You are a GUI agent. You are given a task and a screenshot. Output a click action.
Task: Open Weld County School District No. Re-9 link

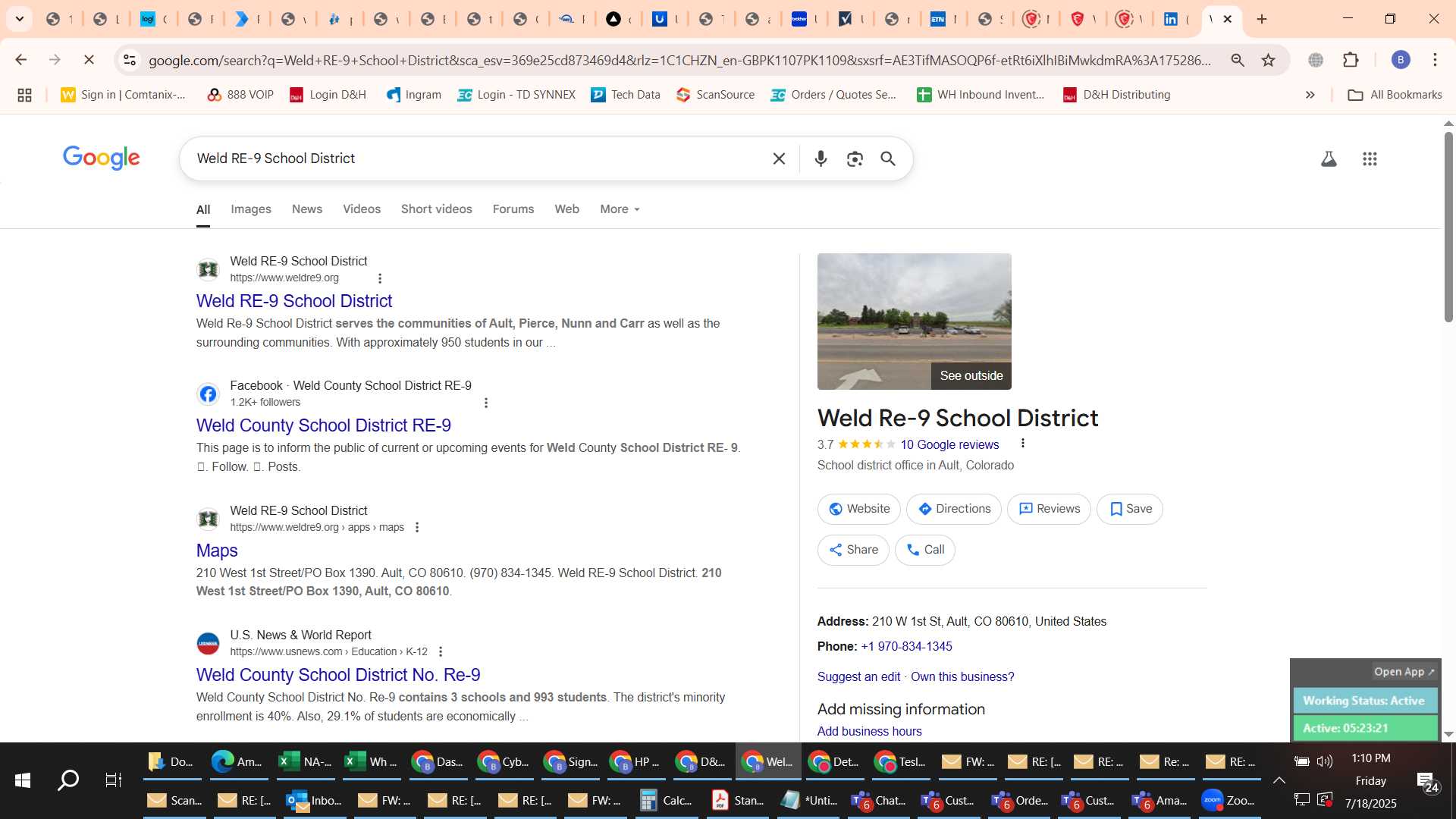tap(338, 675)
